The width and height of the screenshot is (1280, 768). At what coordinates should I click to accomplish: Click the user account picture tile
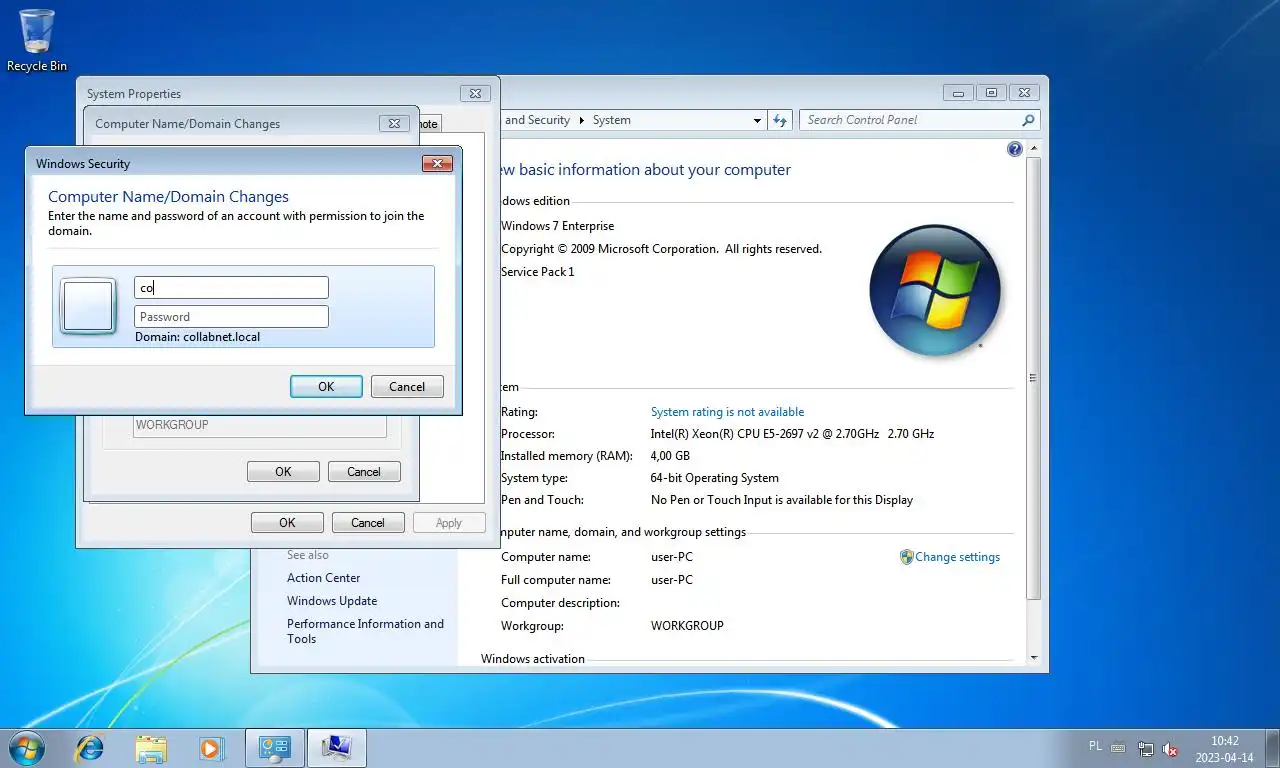point(88,306)
